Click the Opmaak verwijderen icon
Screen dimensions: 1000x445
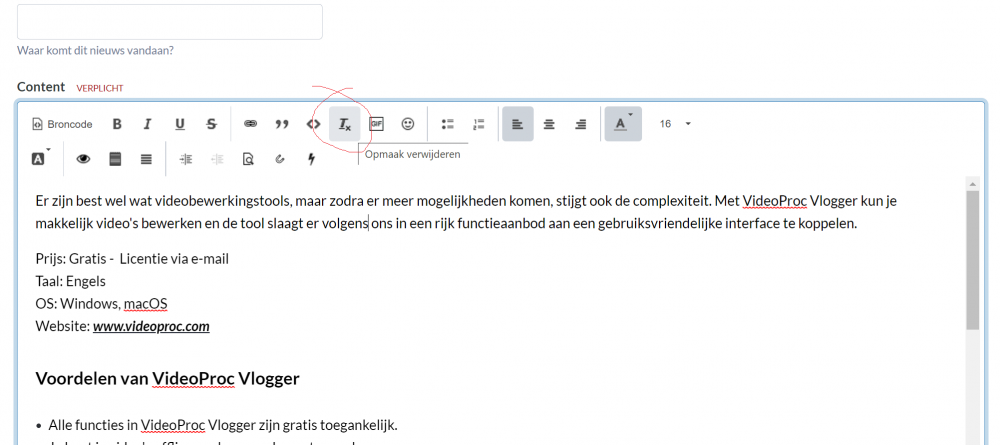click(x=345, y=124)
